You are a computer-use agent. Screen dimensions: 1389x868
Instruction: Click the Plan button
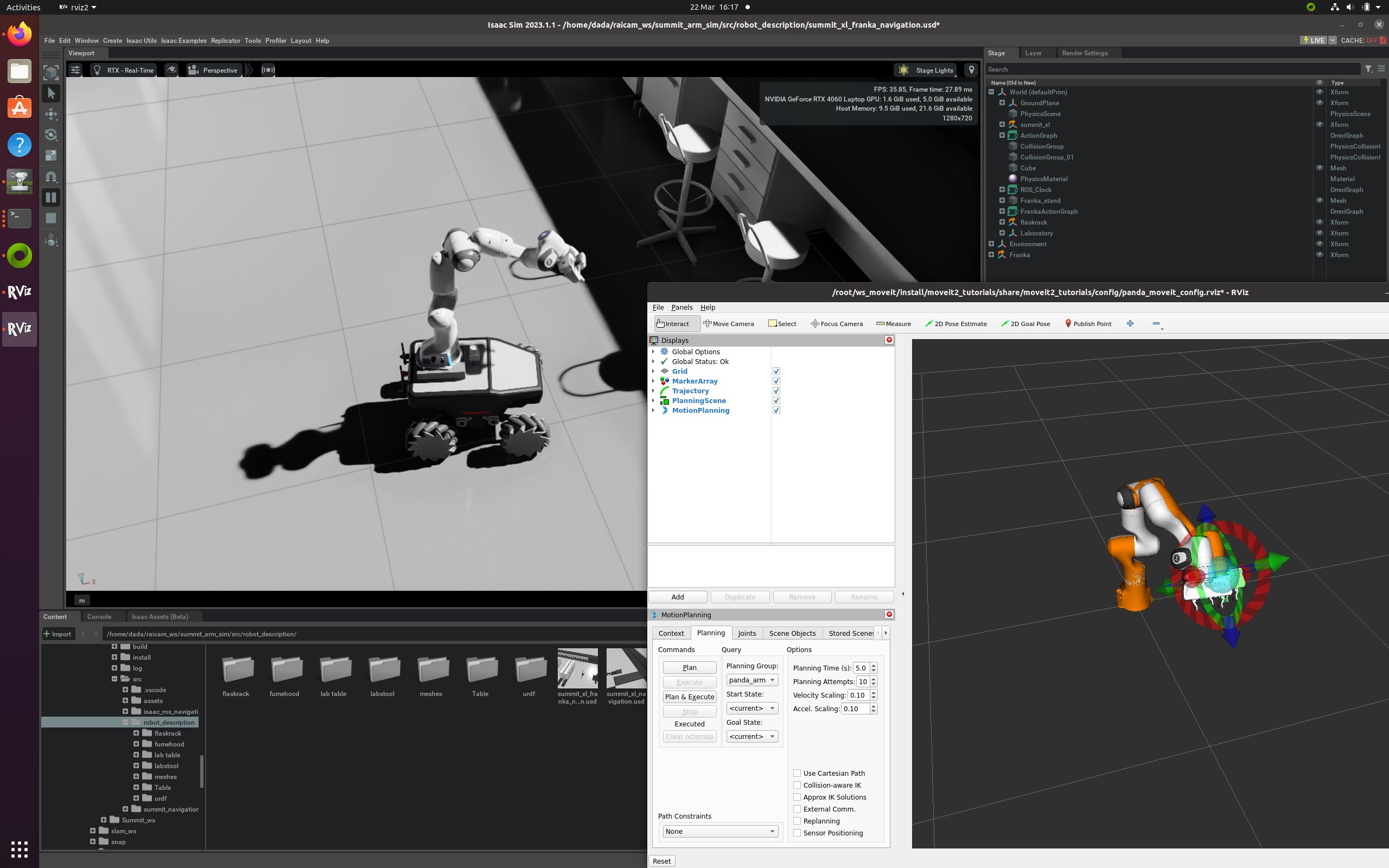(689, 668)
